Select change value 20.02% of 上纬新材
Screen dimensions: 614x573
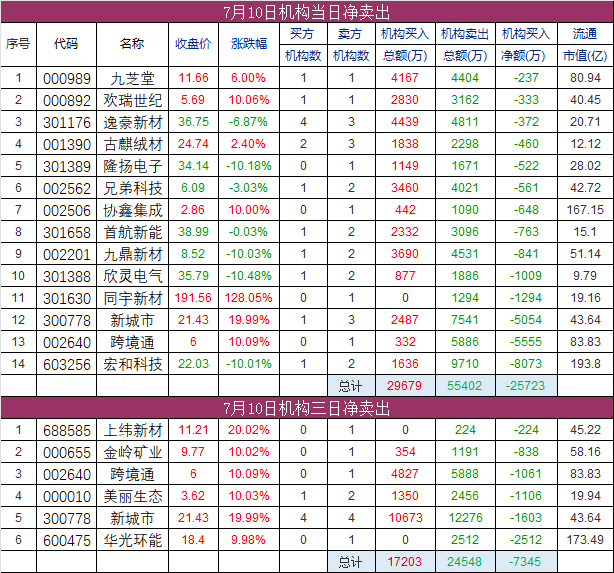tap(249, 430)
